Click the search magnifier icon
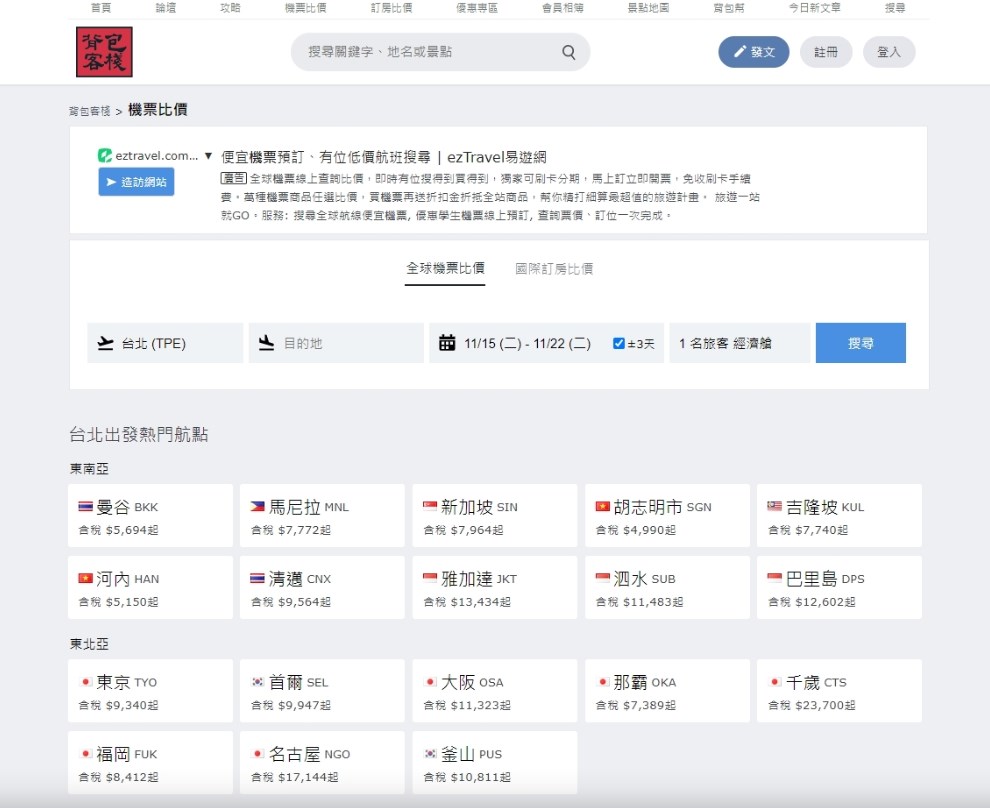The height and width of the screenshot is (808, 990). (x=569, y=53)
